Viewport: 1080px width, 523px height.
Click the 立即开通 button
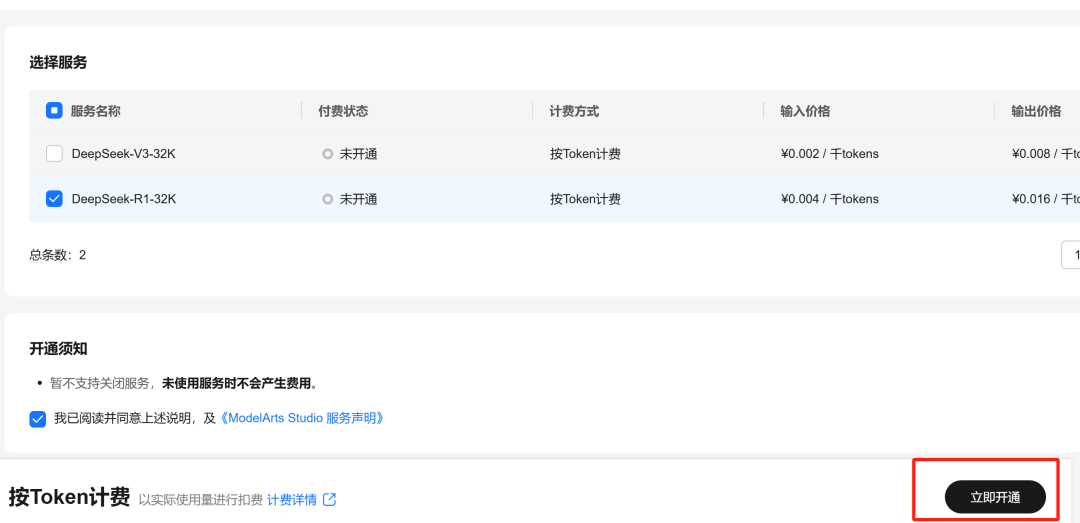click(995, 497)
